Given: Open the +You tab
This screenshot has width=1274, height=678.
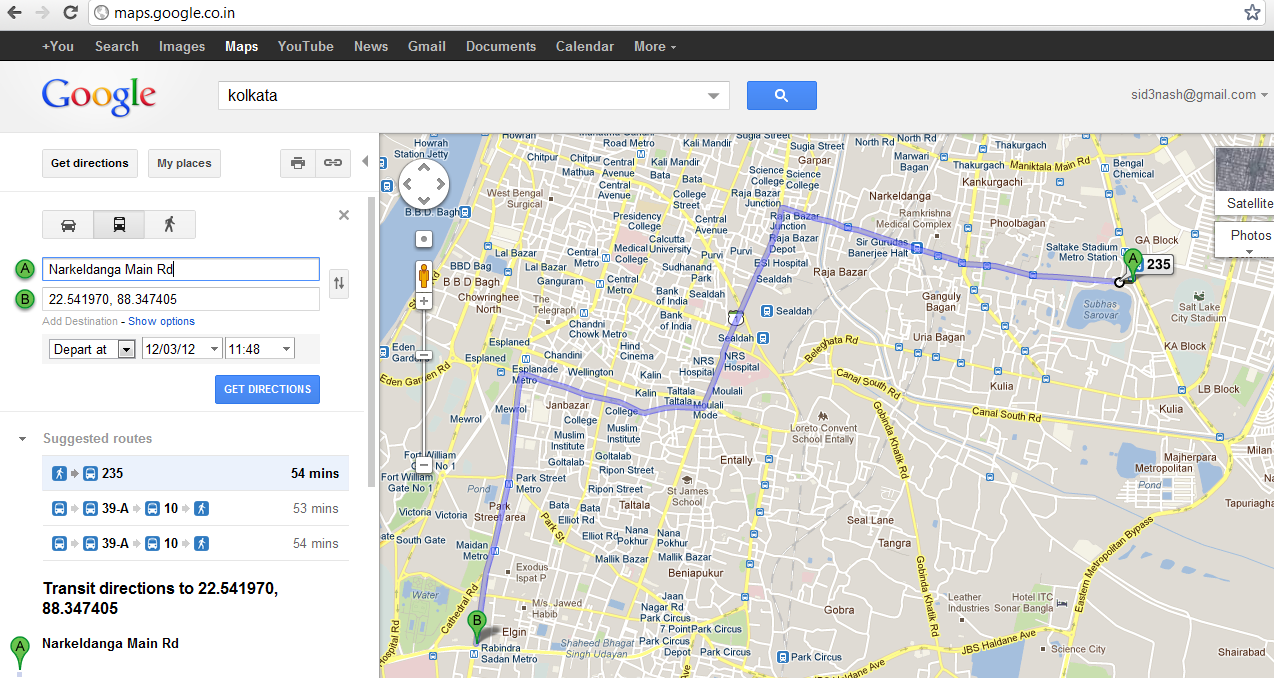Looking at the screenshot, I should click(58, 46).
